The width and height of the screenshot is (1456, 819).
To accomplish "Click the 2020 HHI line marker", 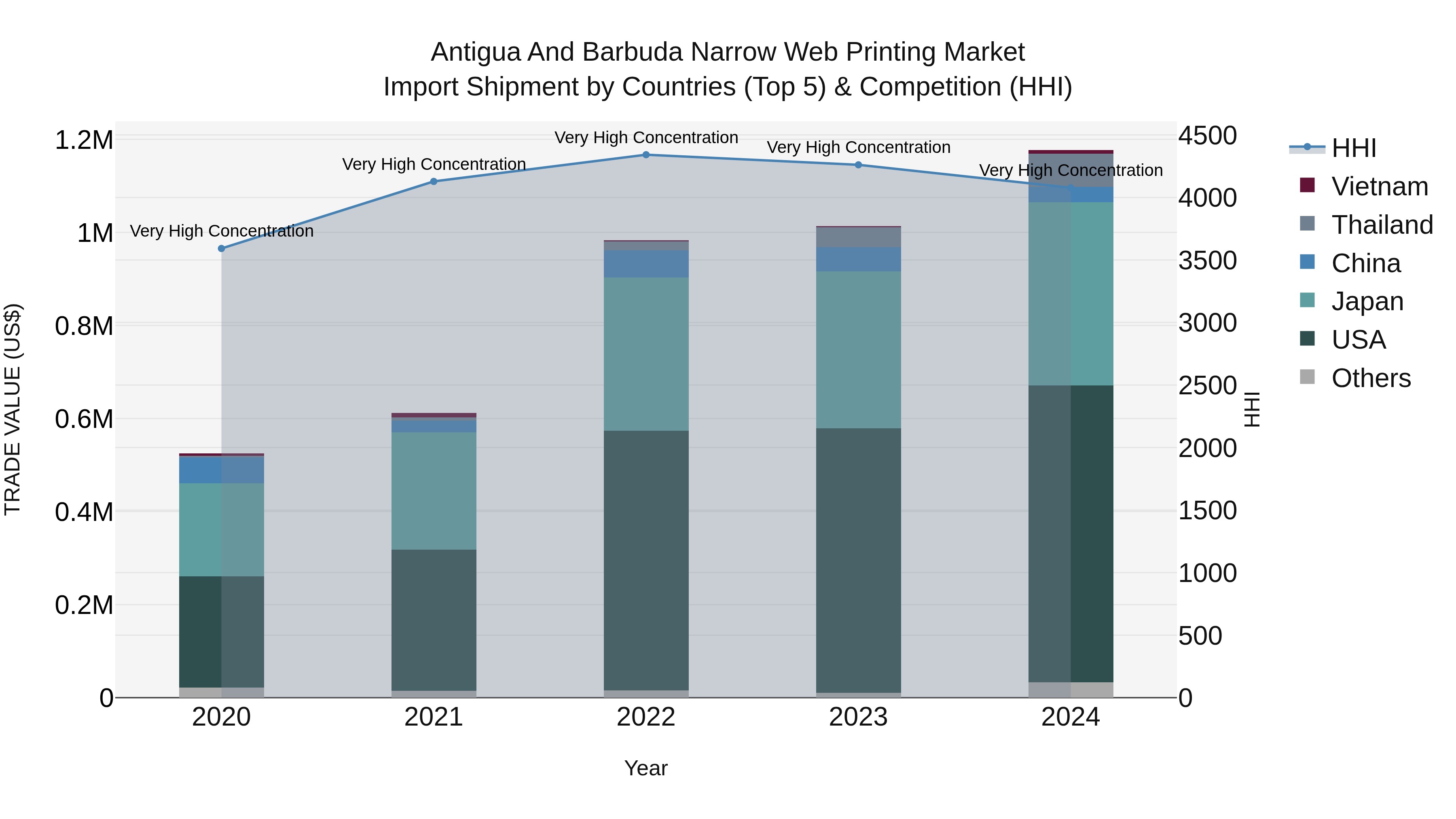I will pos(222,249).
